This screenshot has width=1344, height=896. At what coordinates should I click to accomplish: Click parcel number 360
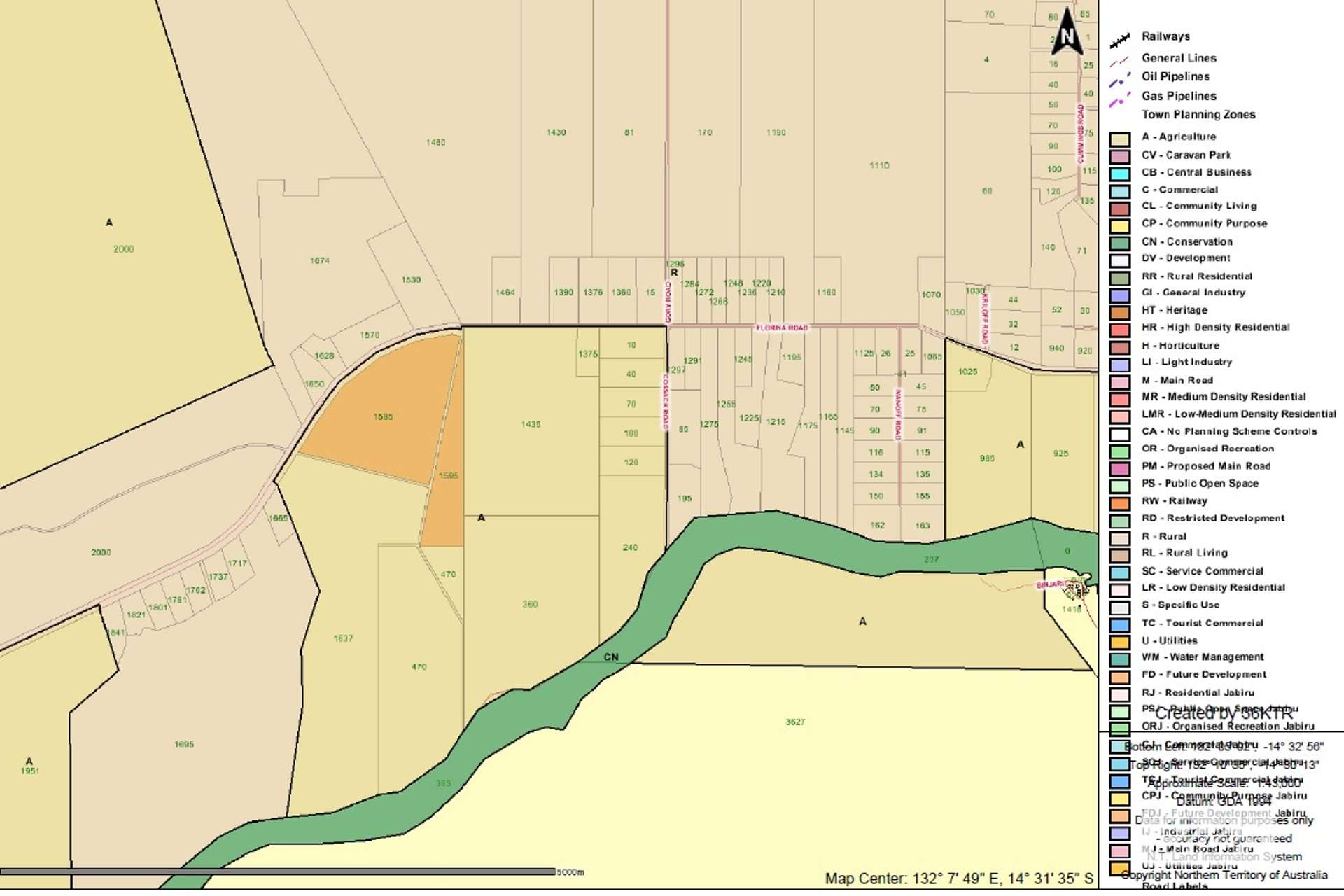pyautogui.click(x=530, y=605)
